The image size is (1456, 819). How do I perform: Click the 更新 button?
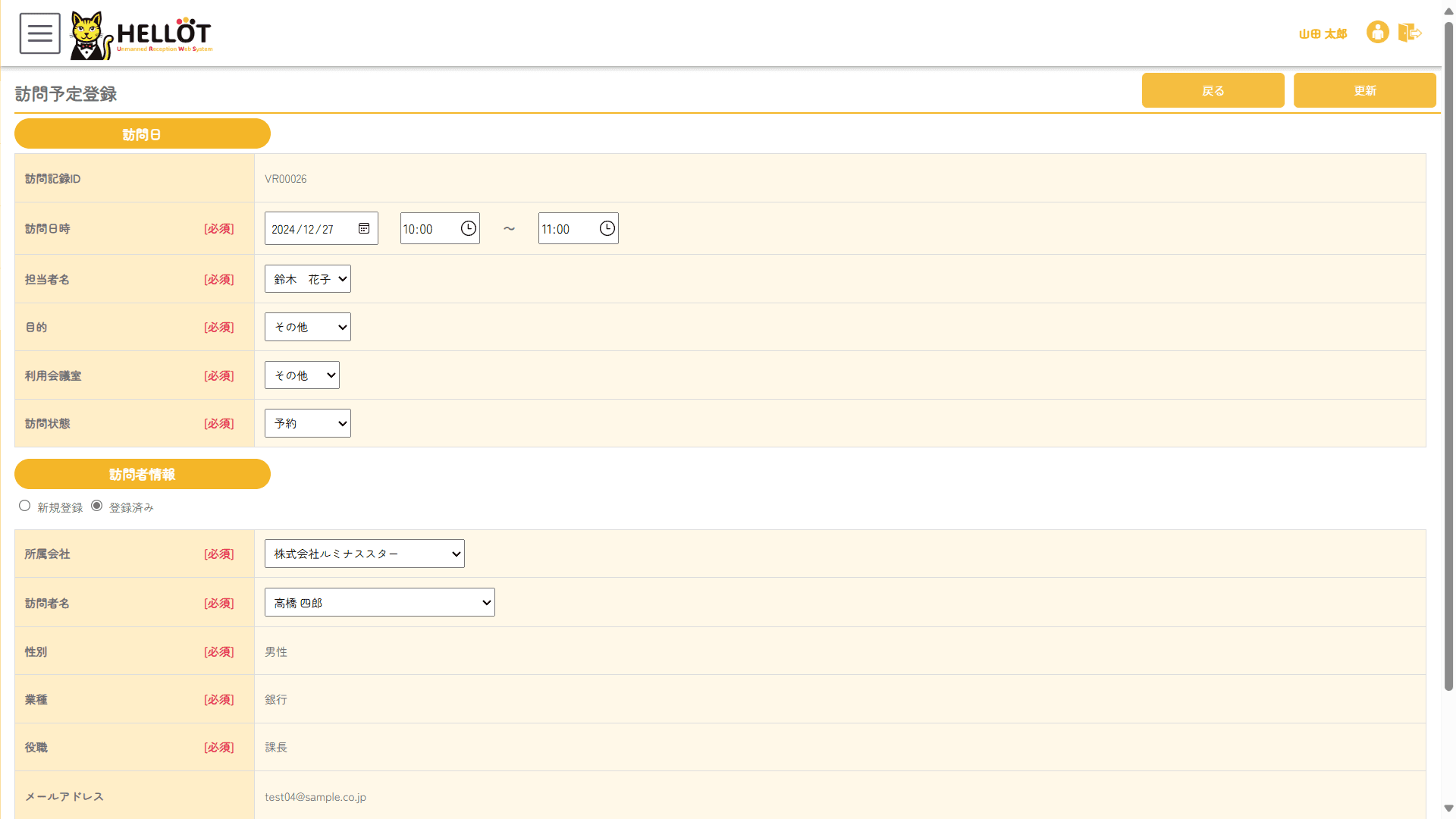click(x=1364, y=90)
